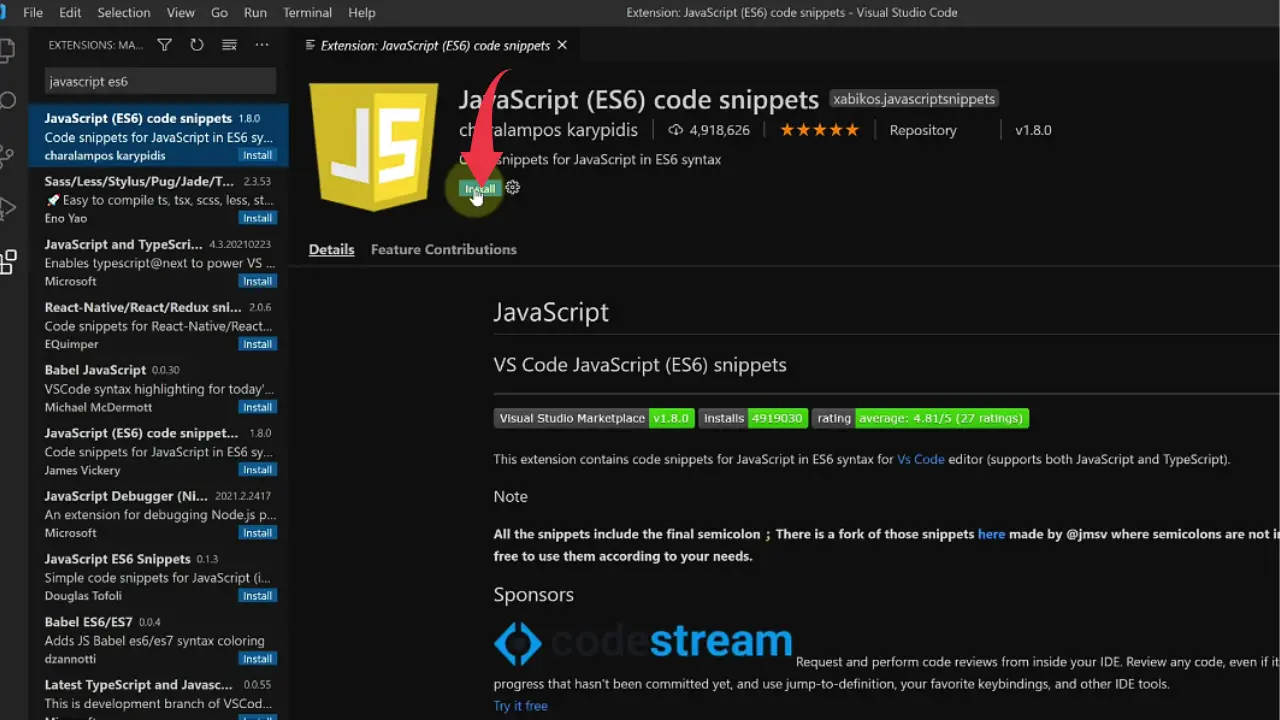
Task: Open the Search view in the activity bar
Action: (x=7, y=101)
